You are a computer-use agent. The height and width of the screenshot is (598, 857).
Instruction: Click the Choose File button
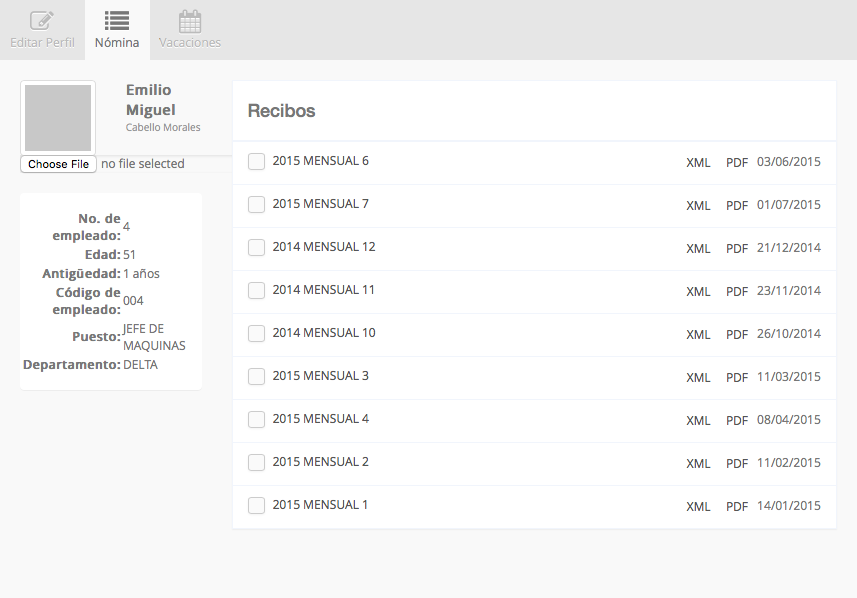(58, 164)
